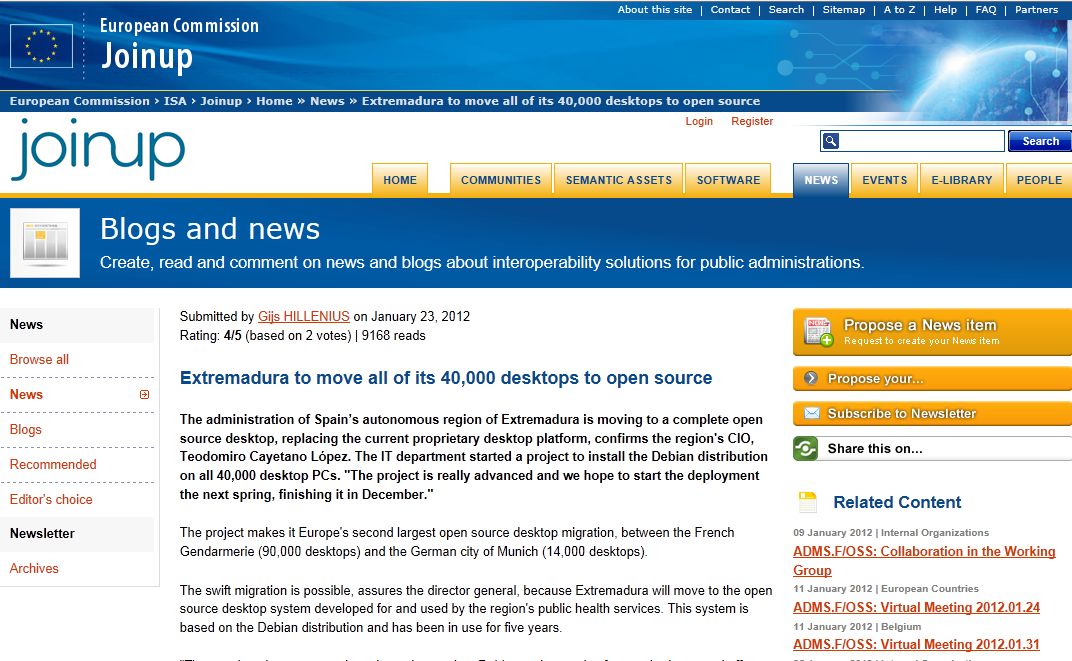1072x661 pixels.
Task: Go to News breadcrumb link
Action: tap(327, 101)
